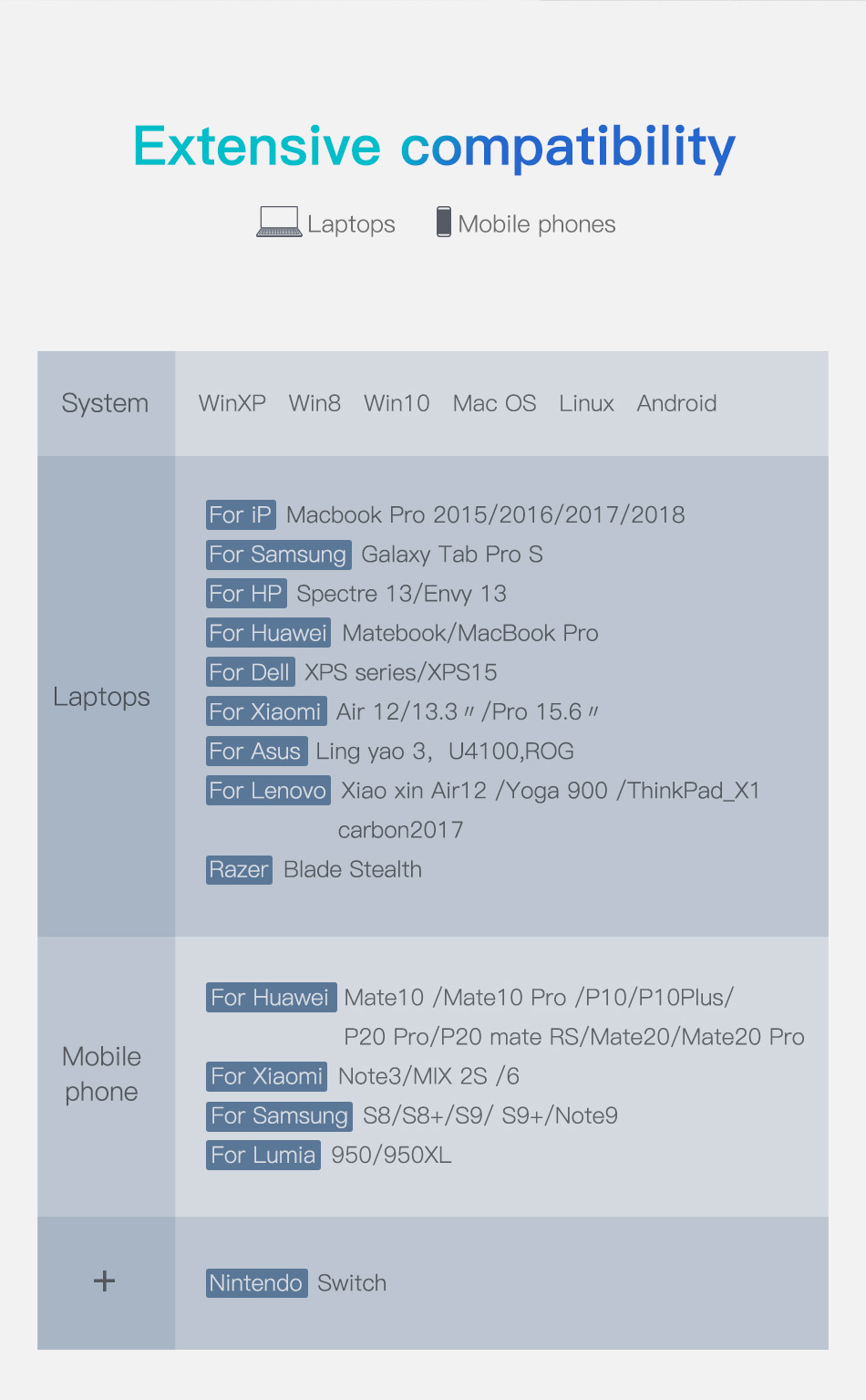This screenshot has height=1400, width=866.
Task: Select "S8/S8+/S9/ S9+/Note9" text
Action: point(490,1115)
